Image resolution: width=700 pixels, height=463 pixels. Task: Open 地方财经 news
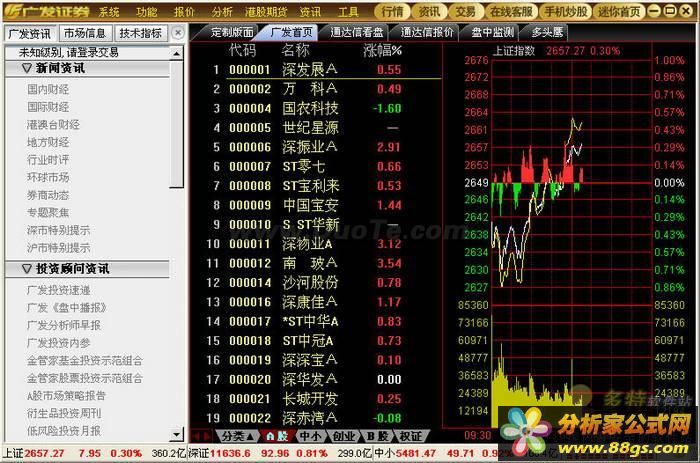coord(48,142)
